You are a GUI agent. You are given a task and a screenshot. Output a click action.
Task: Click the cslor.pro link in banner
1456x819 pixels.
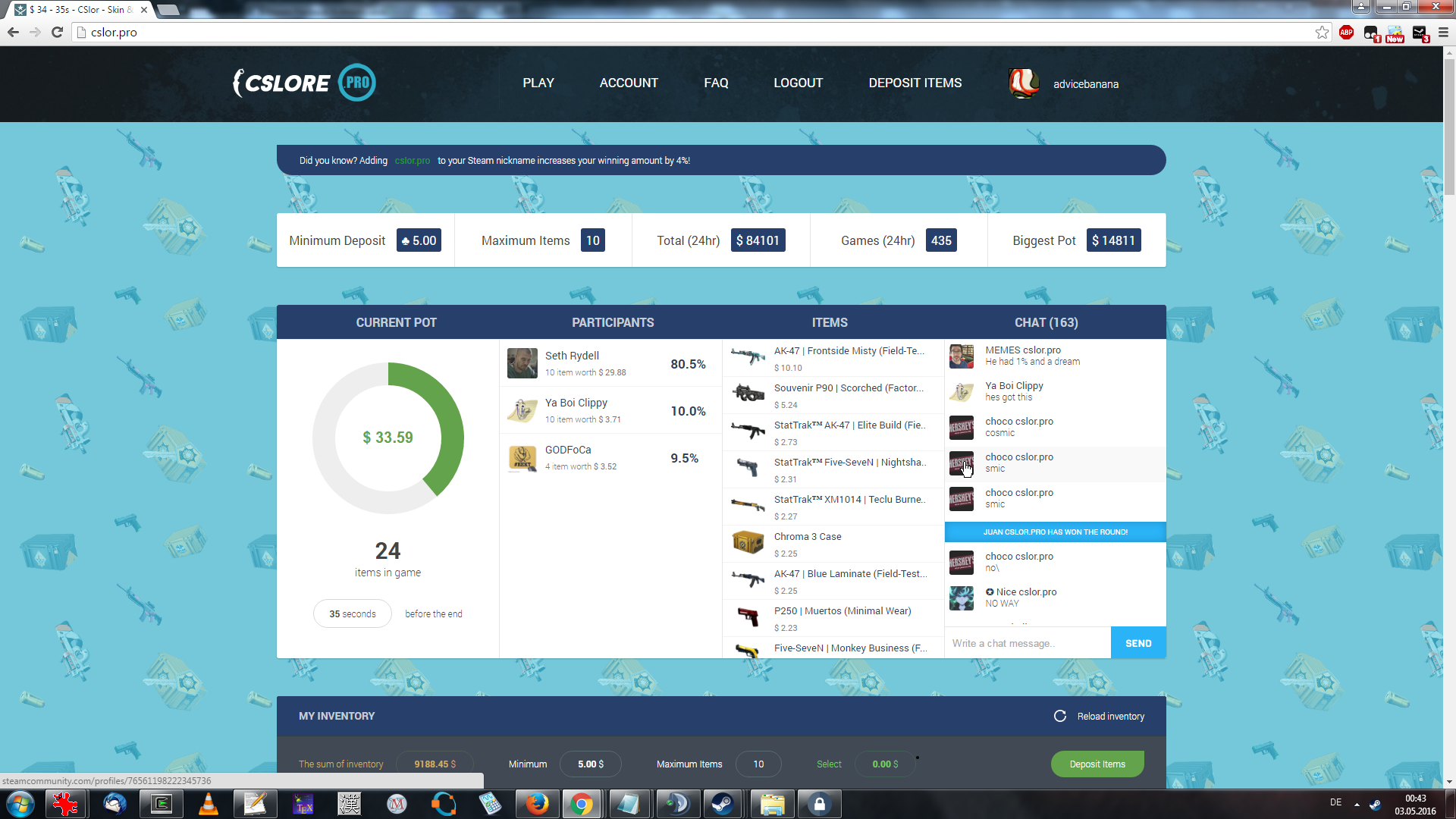412,161
